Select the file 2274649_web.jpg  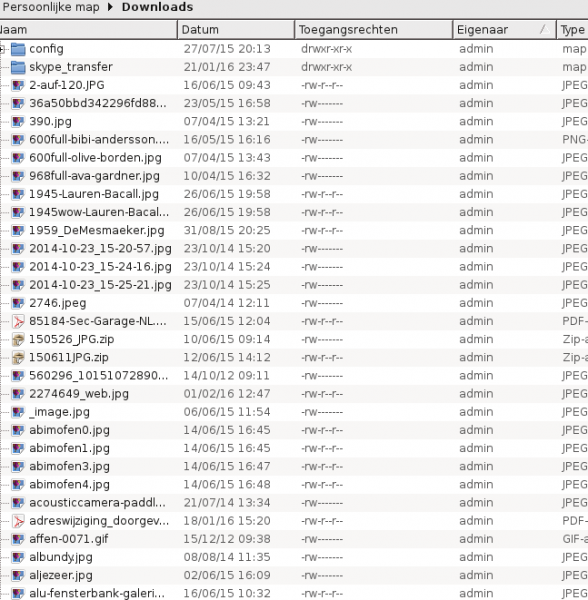pyautogui.click(x=79, y=394)
